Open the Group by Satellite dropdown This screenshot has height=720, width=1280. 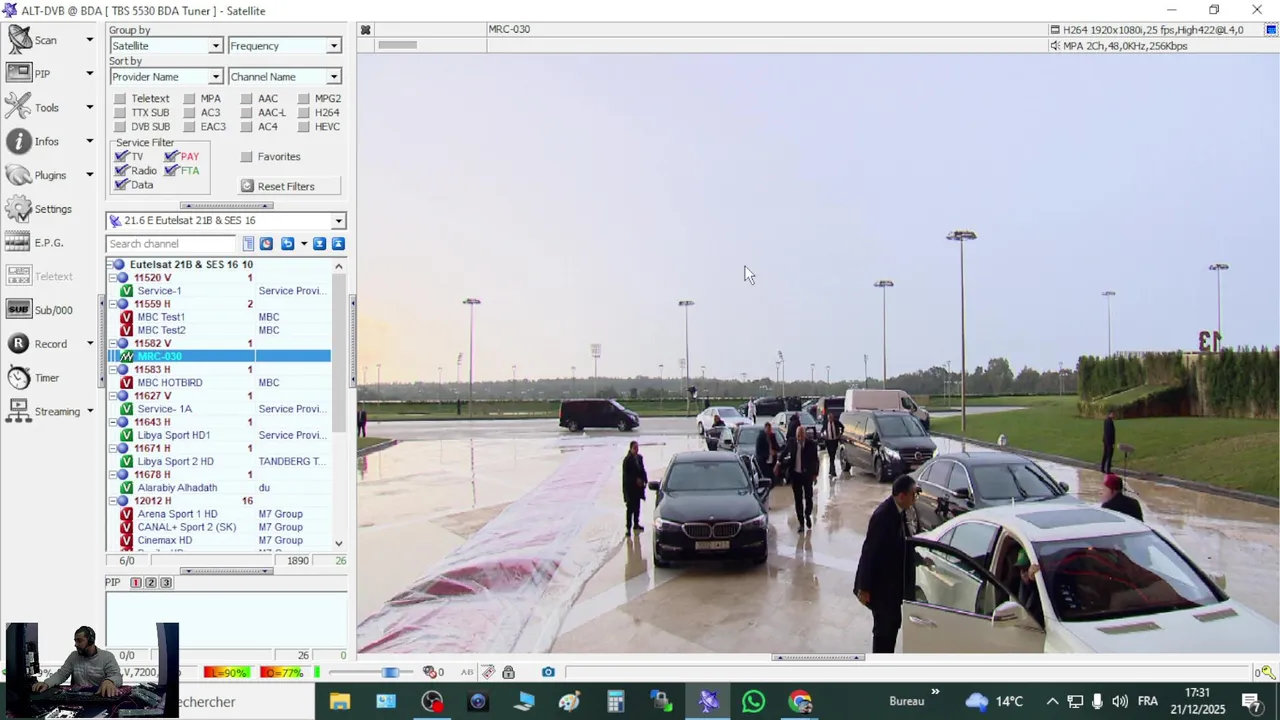click(x=166, y=46)
